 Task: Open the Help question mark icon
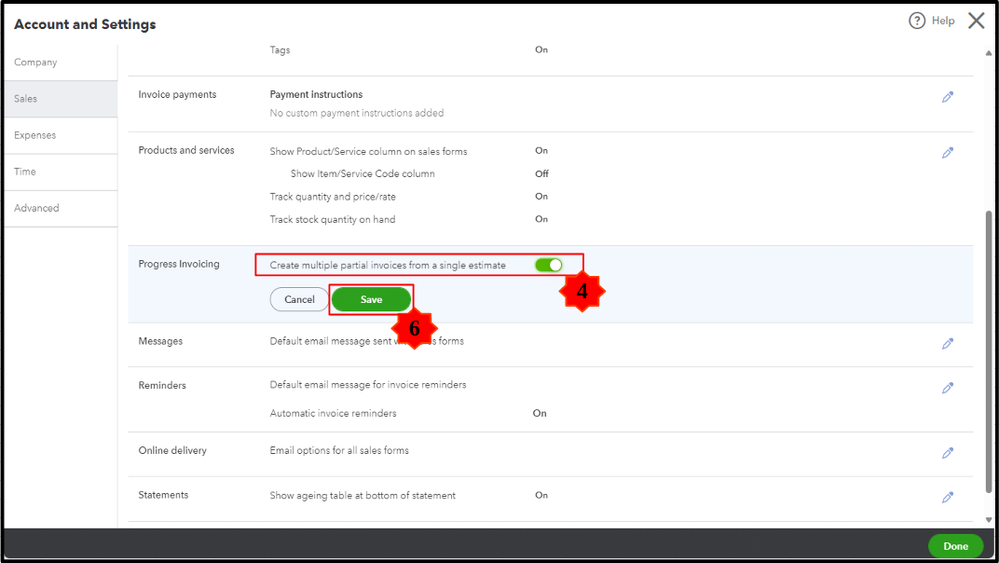[917, 21]
